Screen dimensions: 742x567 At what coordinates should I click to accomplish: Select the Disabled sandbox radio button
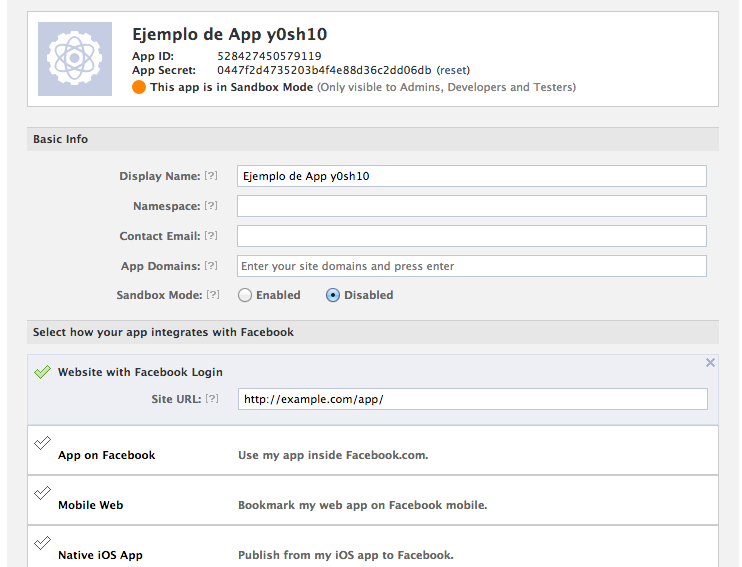tap(333, 295)
